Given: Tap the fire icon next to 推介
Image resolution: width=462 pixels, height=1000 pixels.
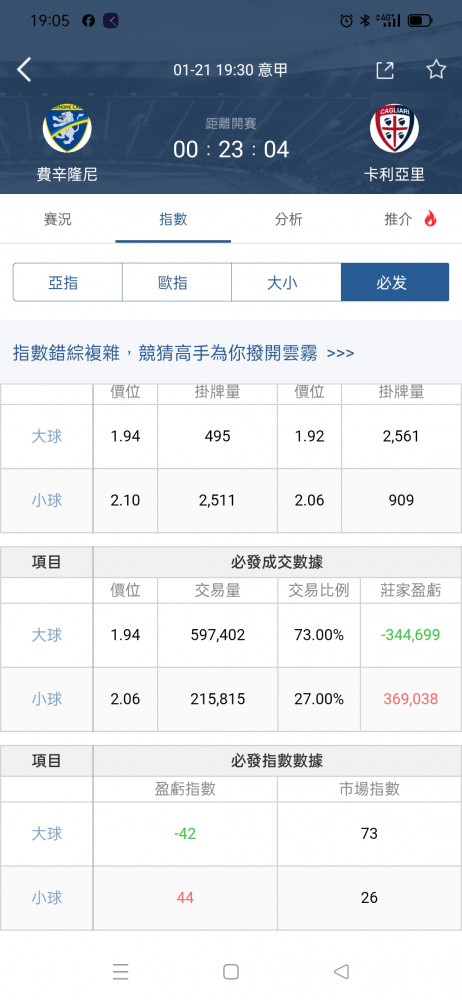Looking at the screenshot, I should [431, 219].
